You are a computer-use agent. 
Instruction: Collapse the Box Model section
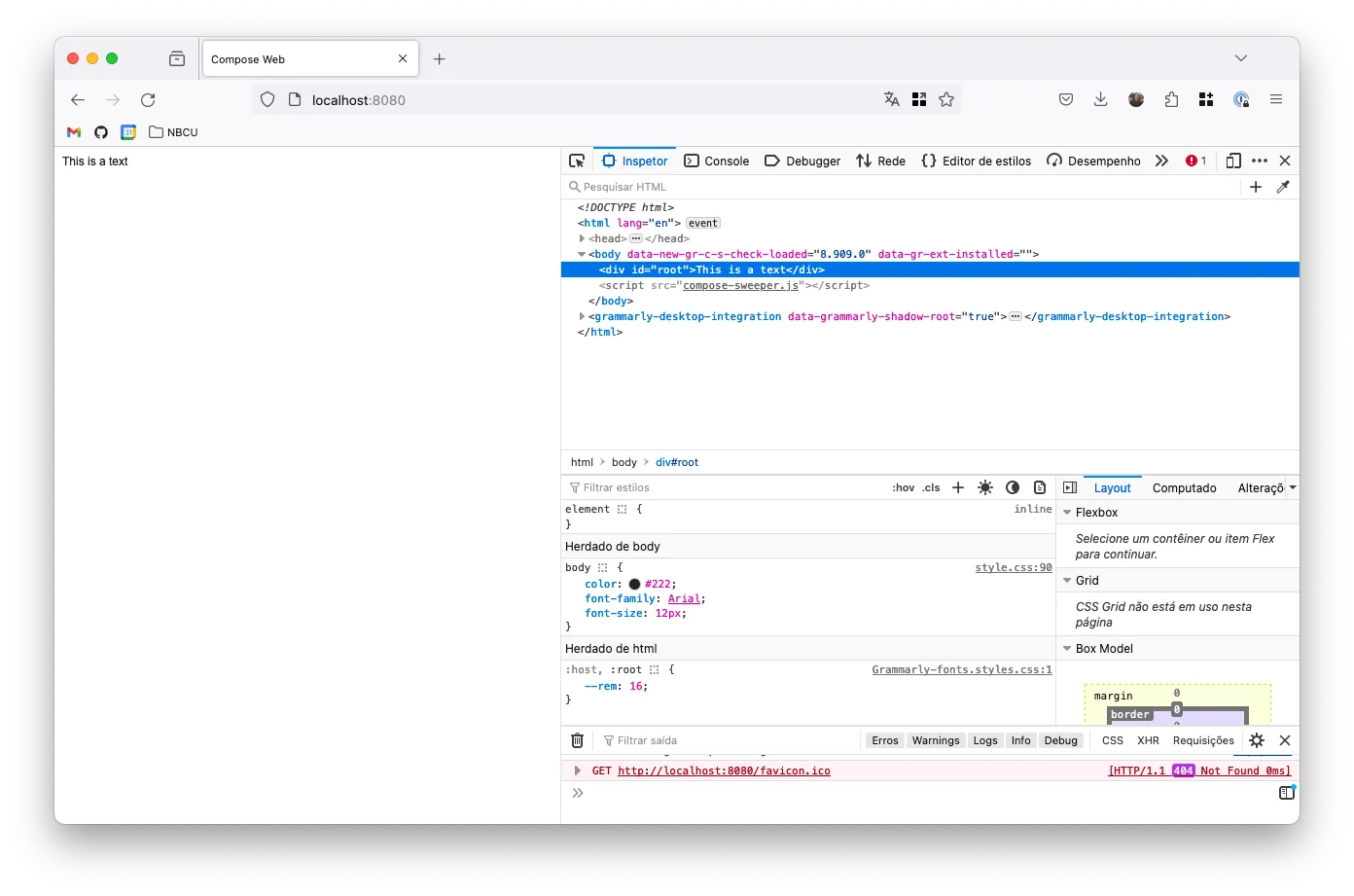[1067, 649]
